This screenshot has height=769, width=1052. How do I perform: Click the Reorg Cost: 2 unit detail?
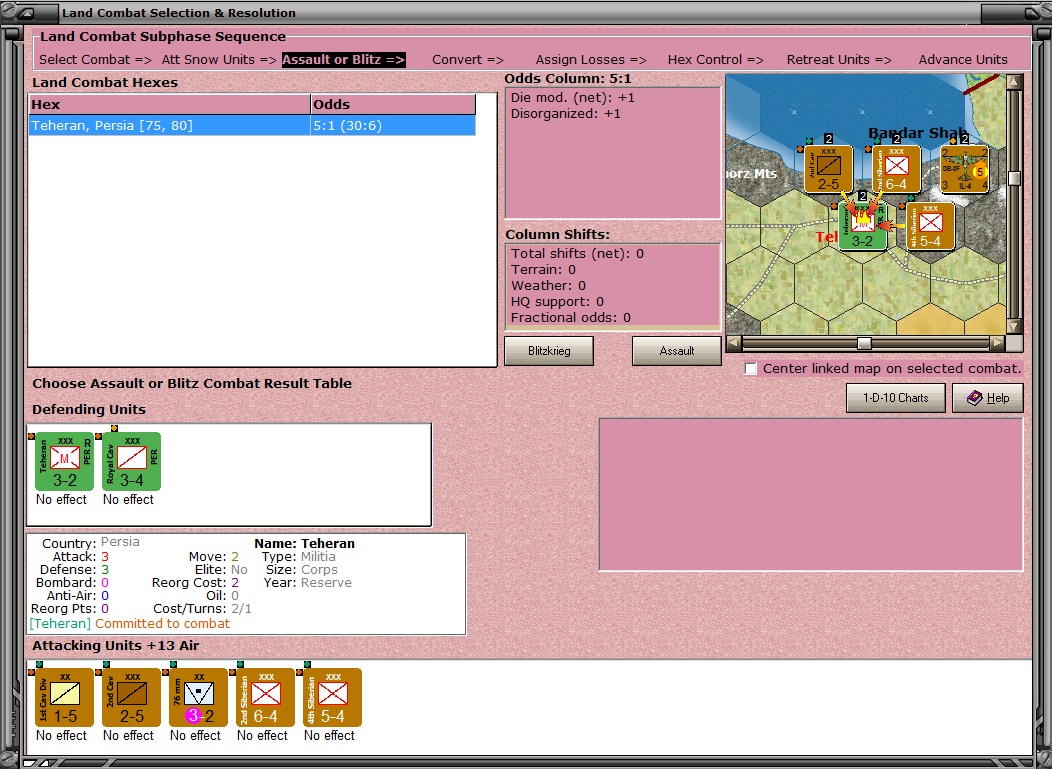(195, 582)
